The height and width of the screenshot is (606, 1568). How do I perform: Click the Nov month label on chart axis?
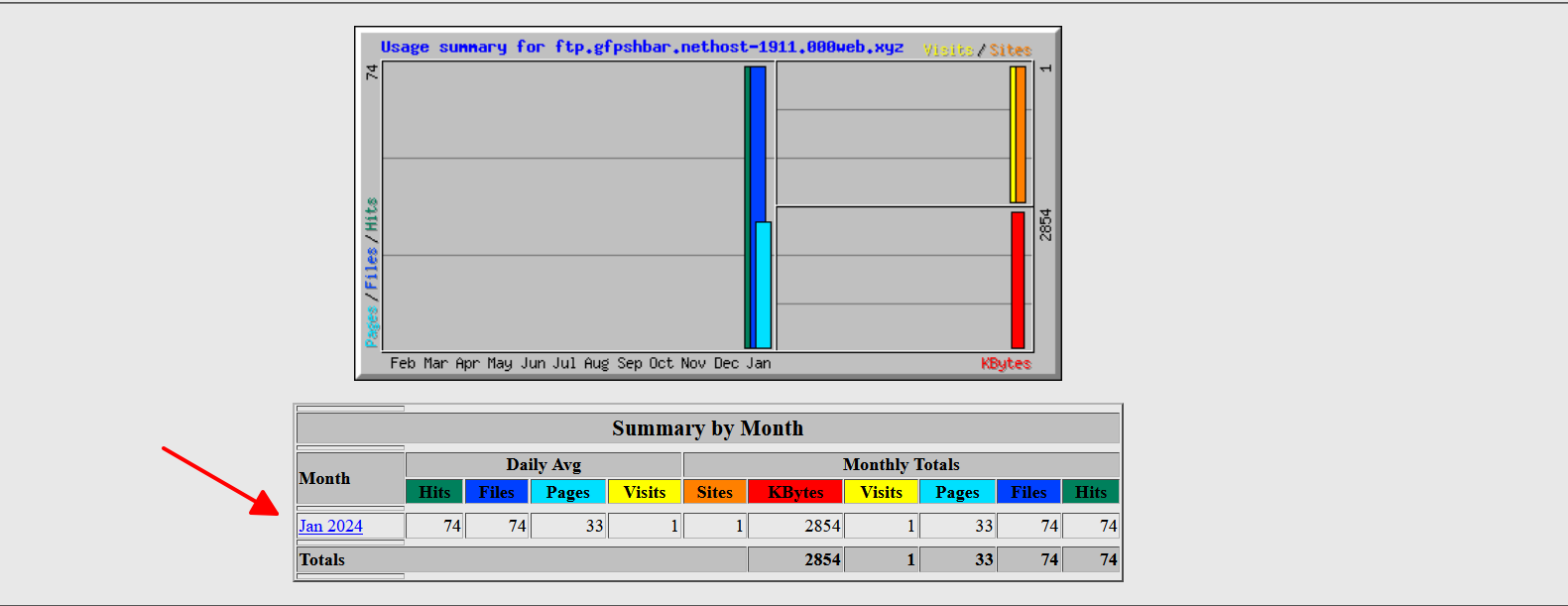pyautogui.click(x=693, y=363)
